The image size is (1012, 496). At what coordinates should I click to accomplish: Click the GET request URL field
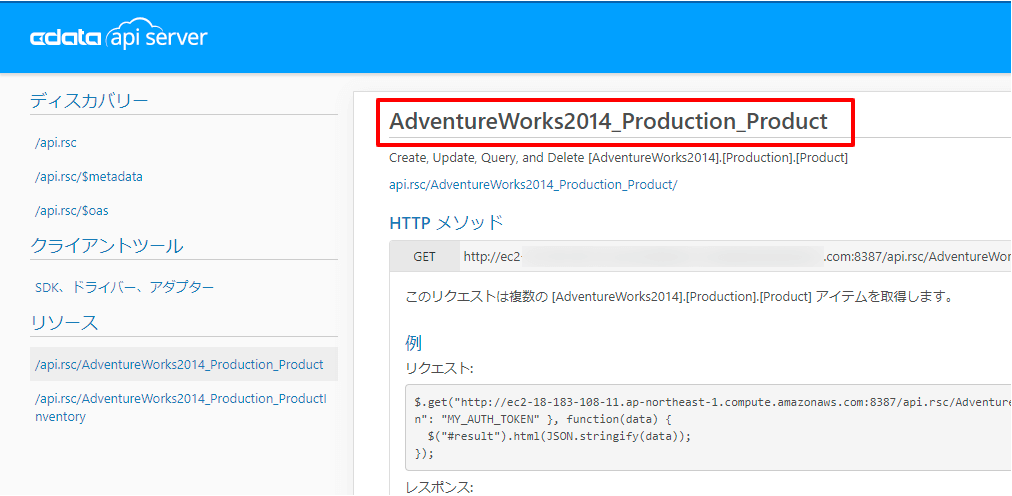(x=735, y=257)
